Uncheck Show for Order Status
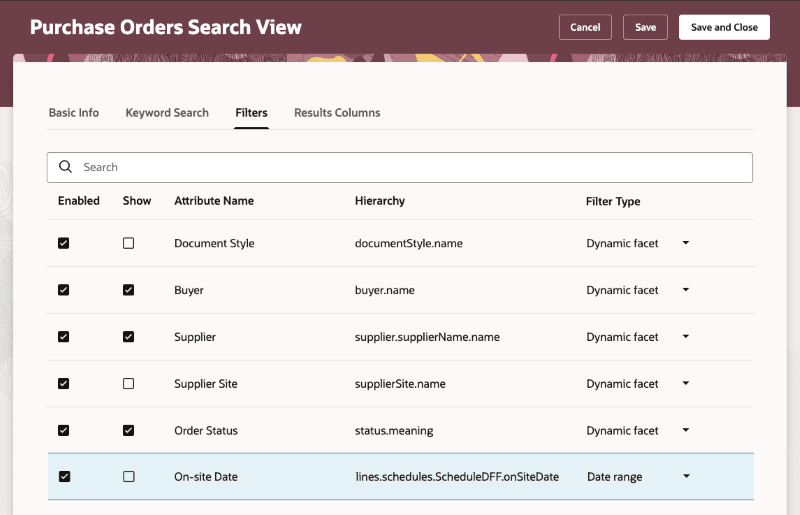Screen dimensions: 800x515 (x=129, y=430)
